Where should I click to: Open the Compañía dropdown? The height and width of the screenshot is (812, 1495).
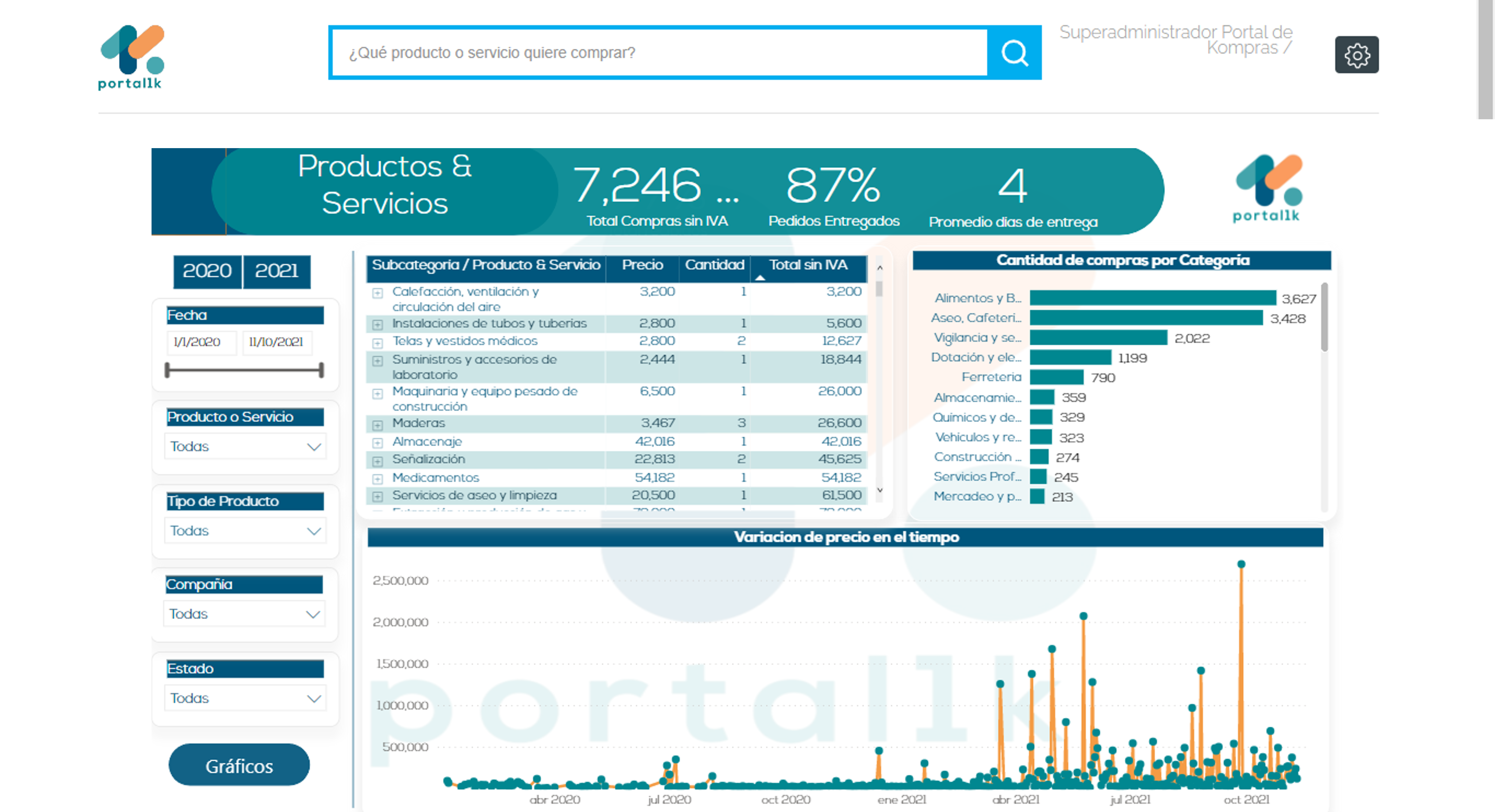click(244, 614)
